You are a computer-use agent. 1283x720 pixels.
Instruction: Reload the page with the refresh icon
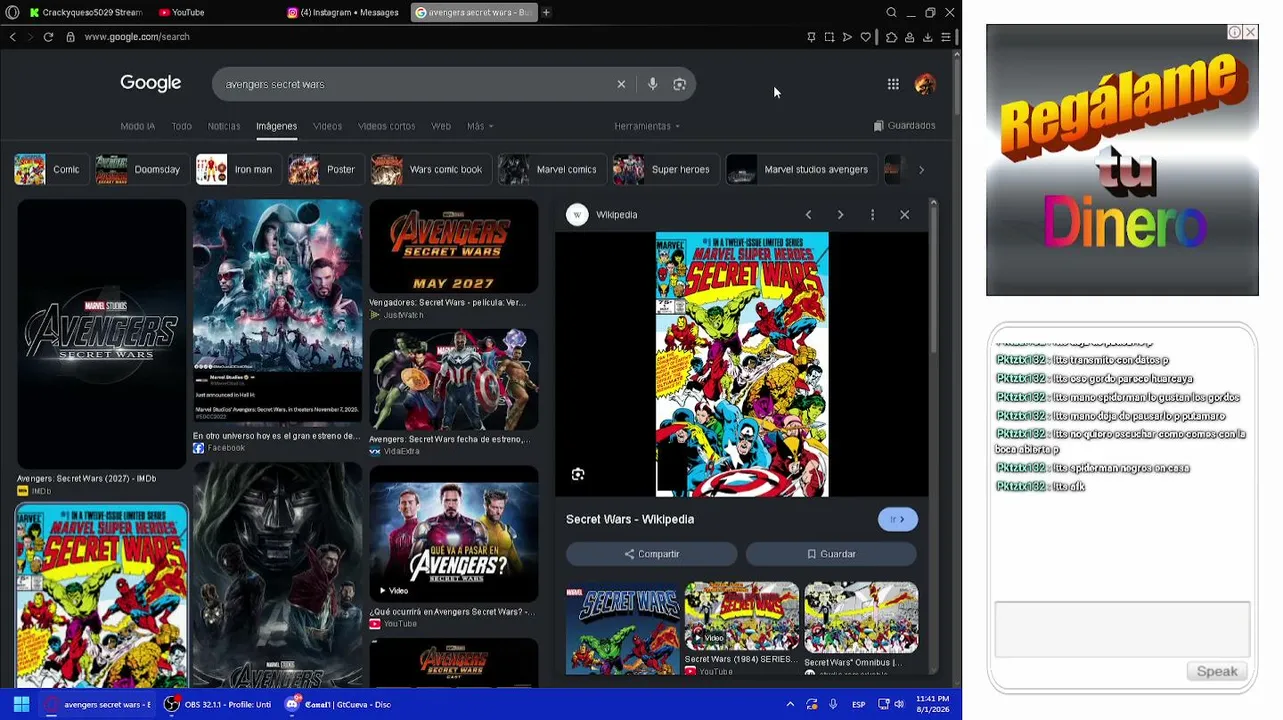pos(48,37)
